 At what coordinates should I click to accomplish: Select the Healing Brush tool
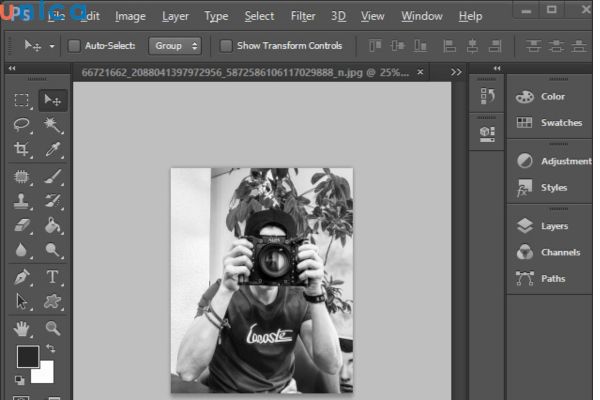click(21, 176)
